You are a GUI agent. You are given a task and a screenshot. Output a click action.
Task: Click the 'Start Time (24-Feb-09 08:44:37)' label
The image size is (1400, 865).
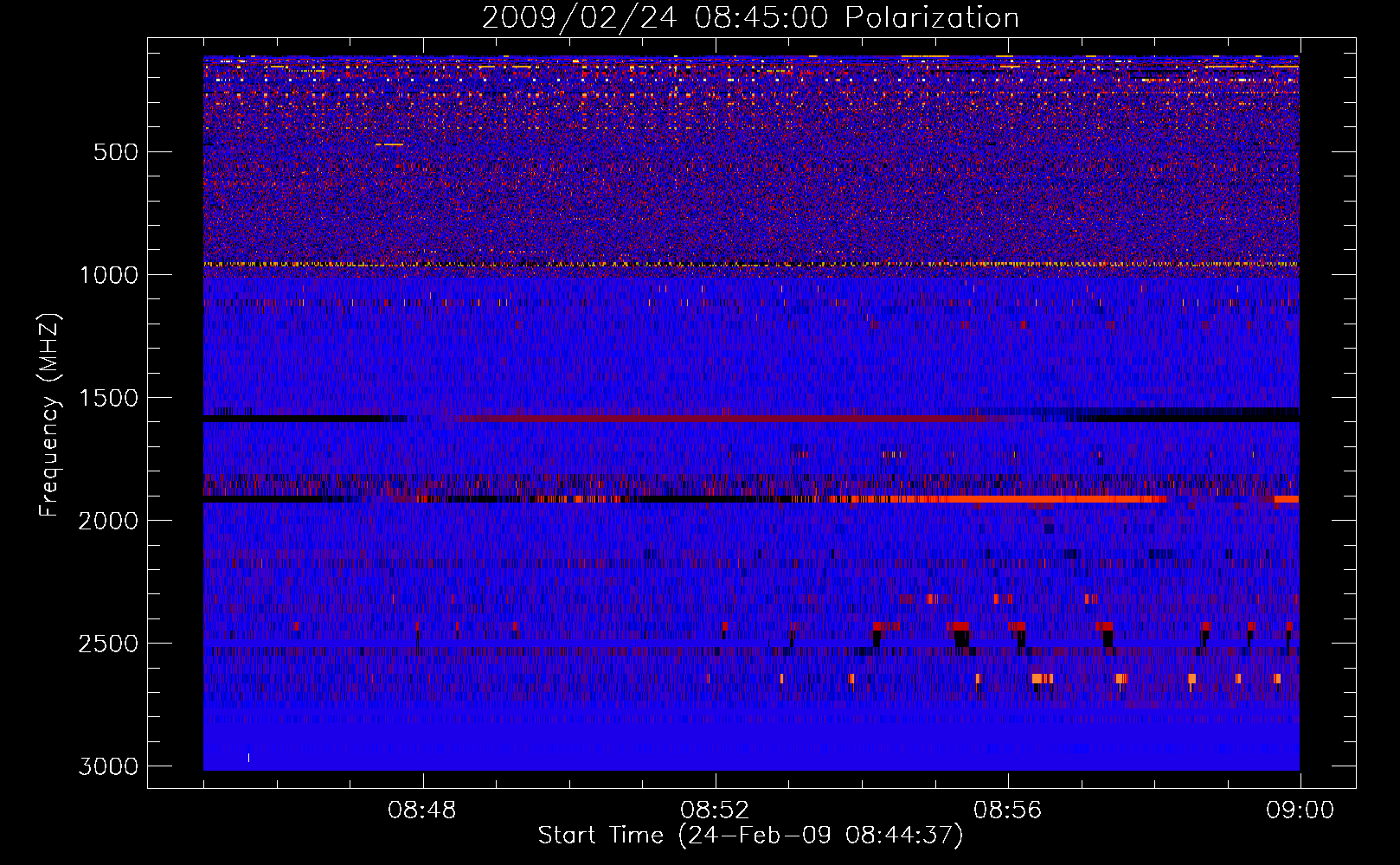[x=750, y=836]
